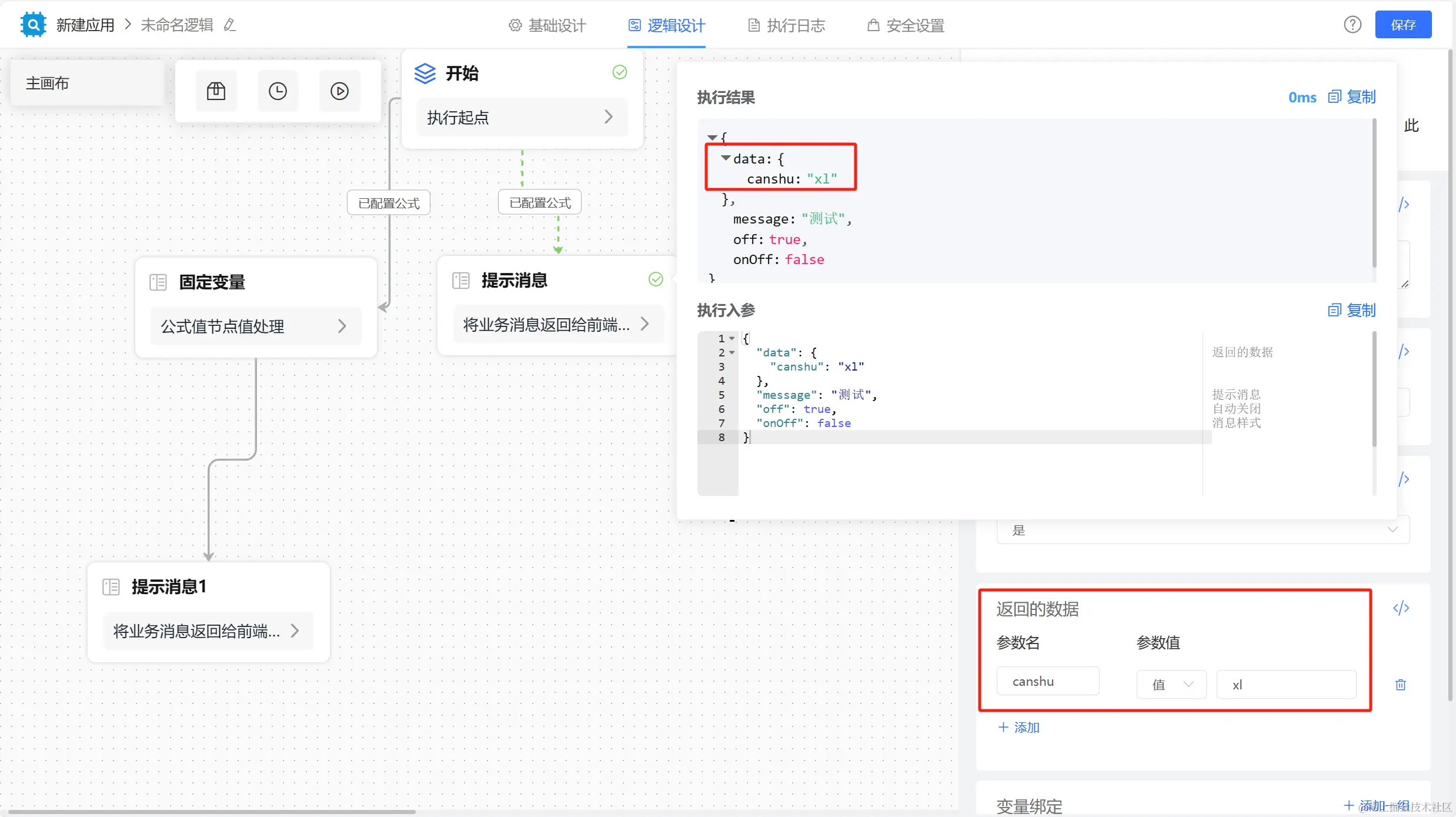Collapse the data object in 执行结果
The width and height of the screenshot is (1456, 817).
(726, 158)
